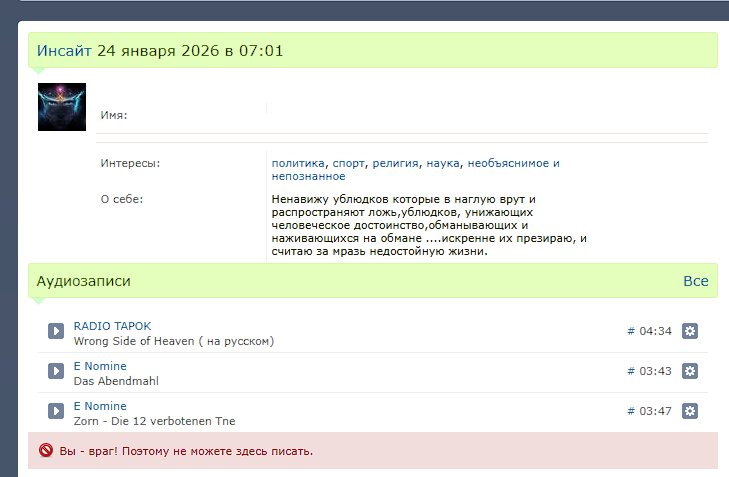This screenshot has height=477, width=729.
Task: Open E Nomine artist link above Das Abendmahl
Action: 100,366
